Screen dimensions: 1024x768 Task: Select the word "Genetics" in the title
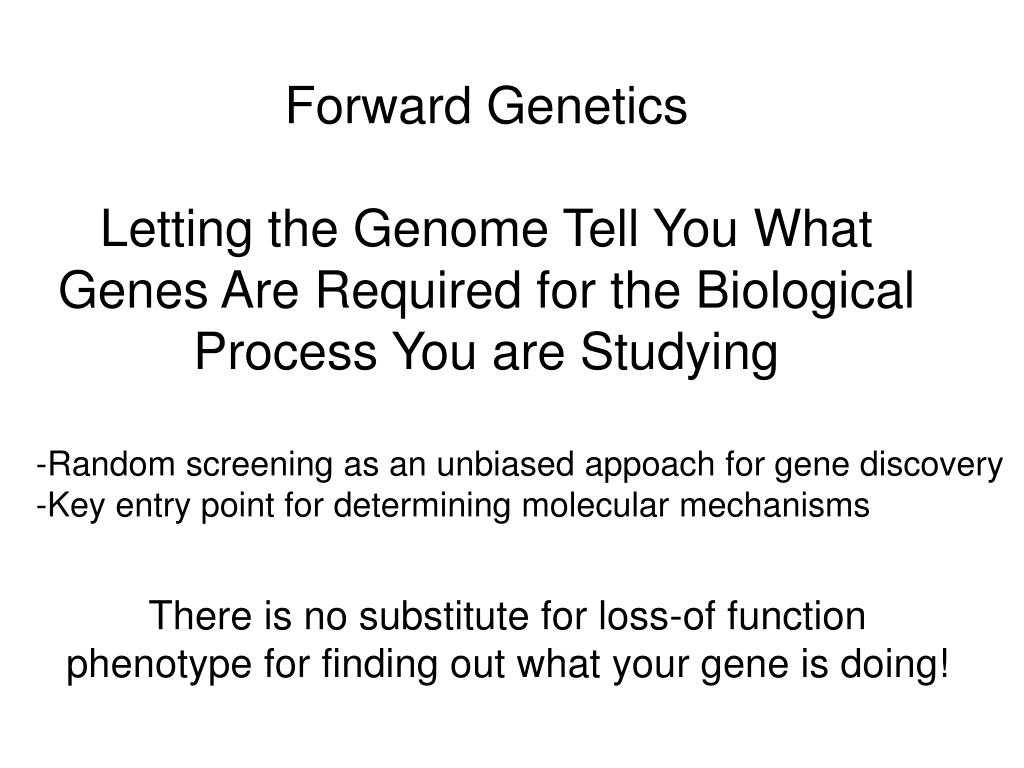coord(588,105)
